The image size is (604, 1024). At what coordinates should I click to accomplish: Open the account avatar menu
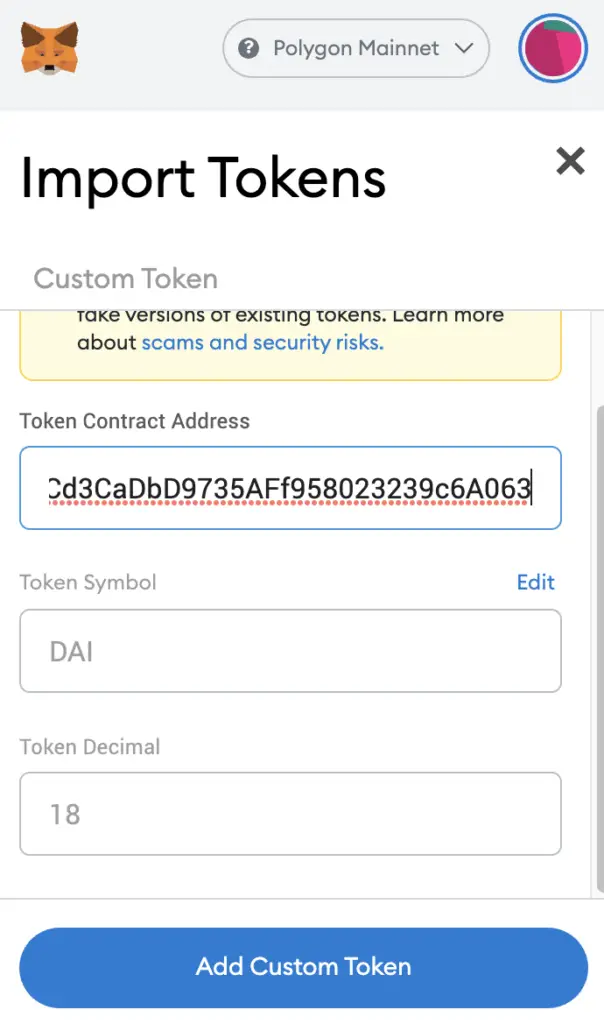(553, 48)
